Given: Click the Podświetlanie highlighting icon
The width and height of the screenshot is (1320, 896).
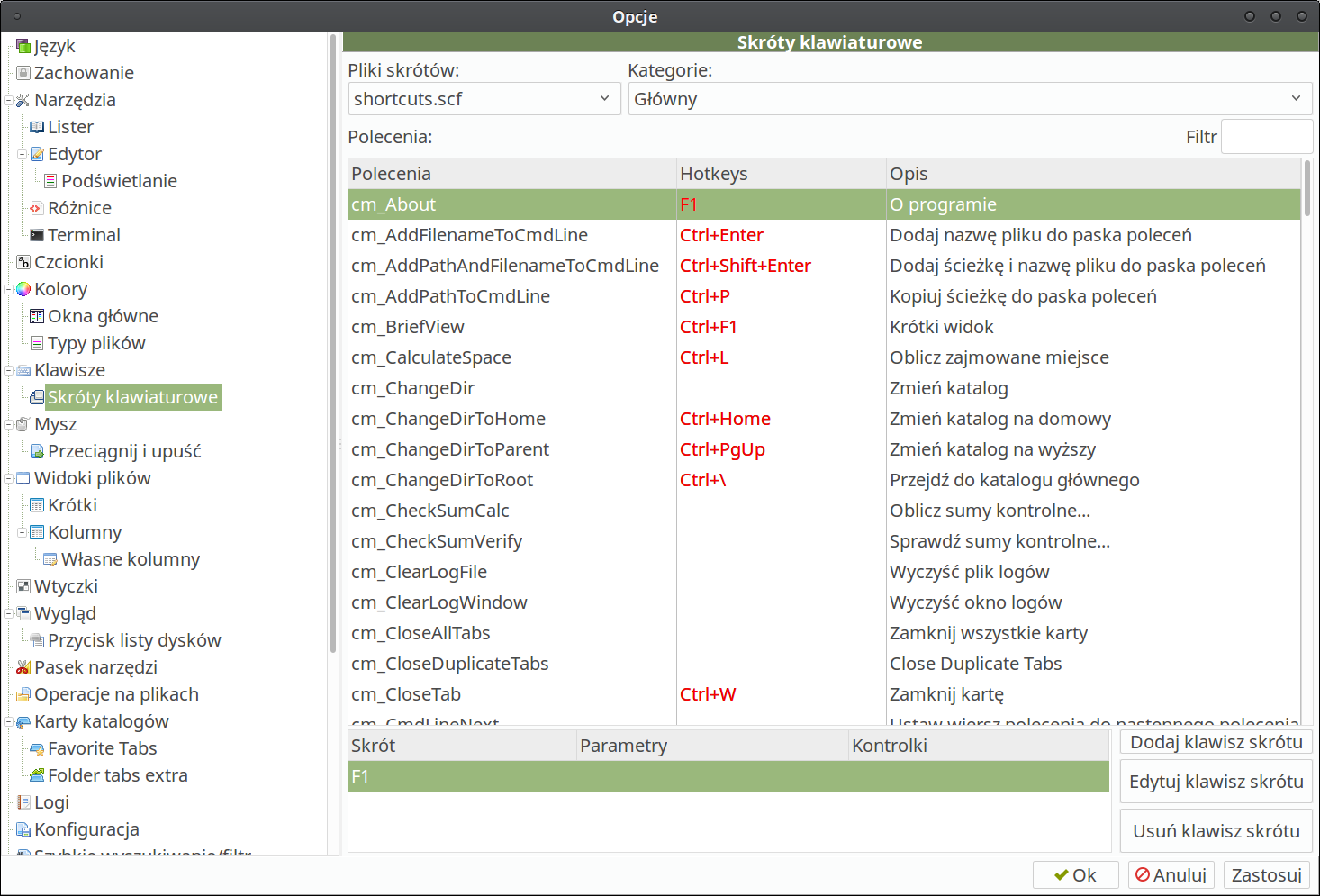Looking at the screenshot, I should 50,181.
